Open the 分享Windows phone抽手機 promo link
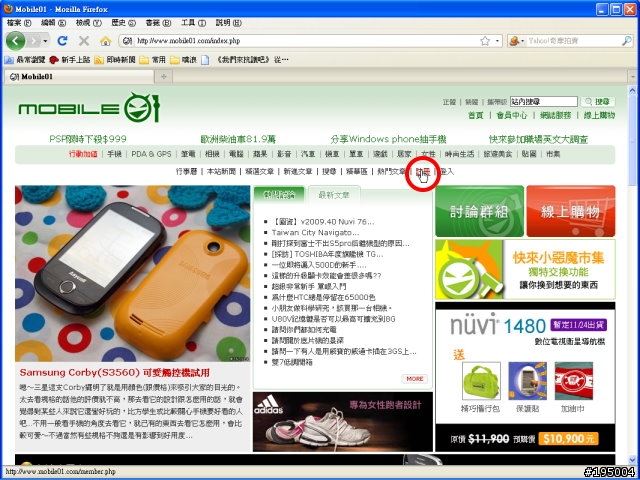 [x=388, y=139]
